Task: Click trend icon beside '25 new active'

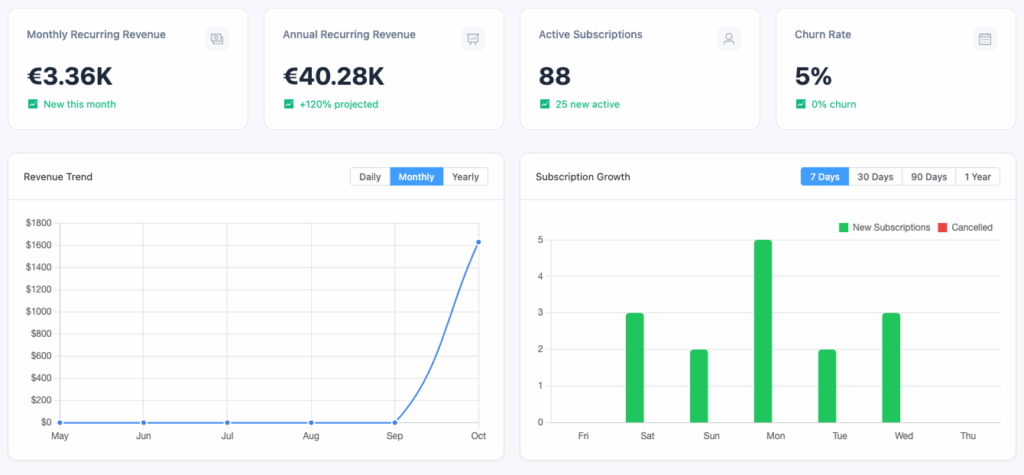Action: [545, 104]
